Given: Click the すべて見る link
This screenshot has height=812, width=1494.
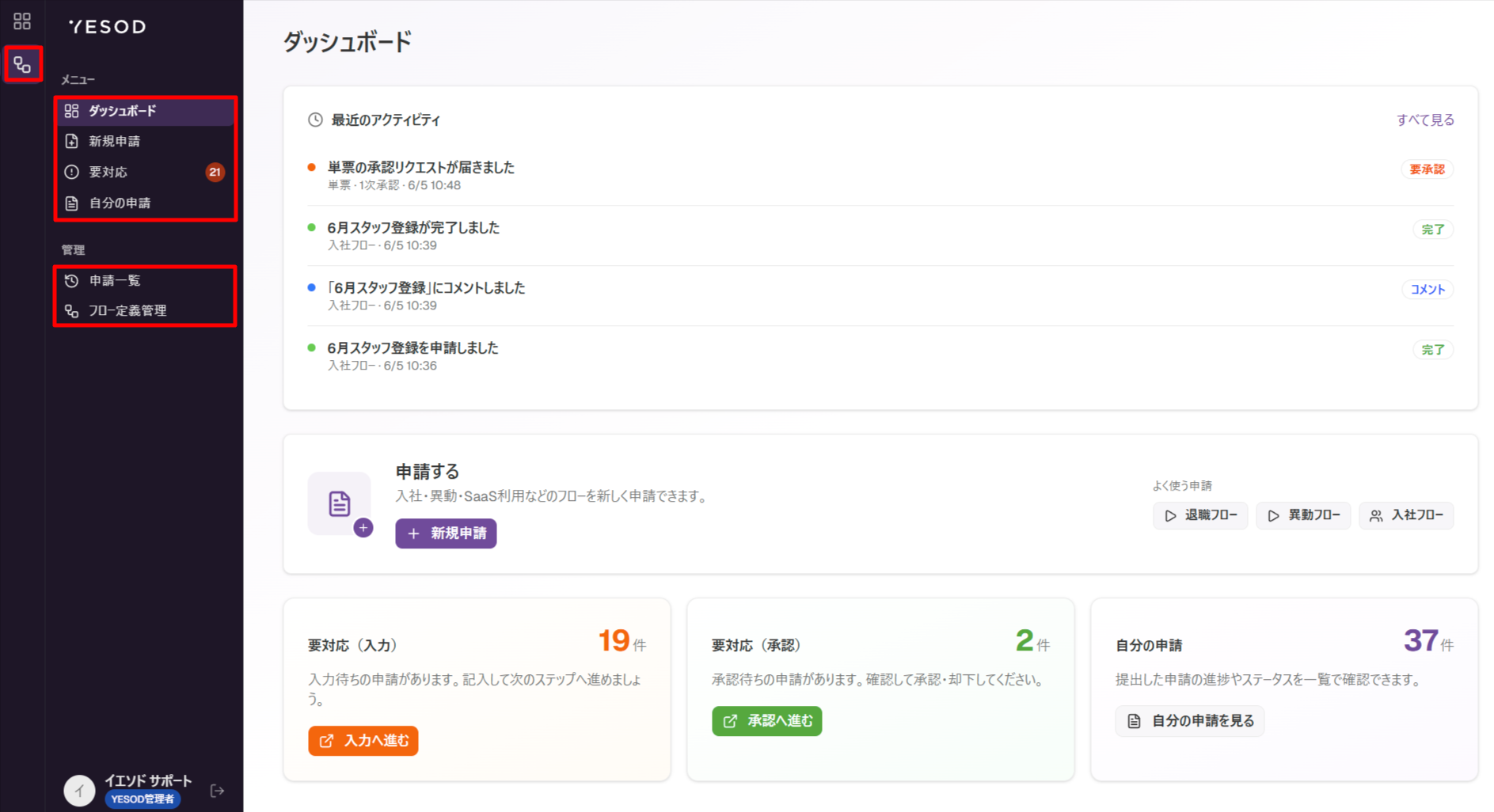Looking at the screenshot, I should (1425, 120).
